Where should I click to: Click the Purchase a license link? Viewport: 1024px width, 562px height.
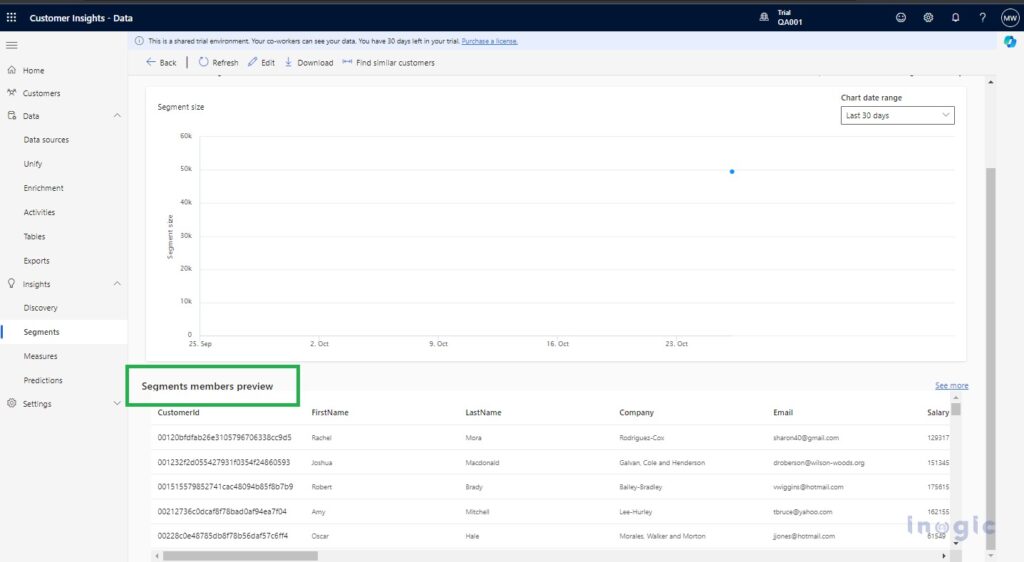pos(489,41)
